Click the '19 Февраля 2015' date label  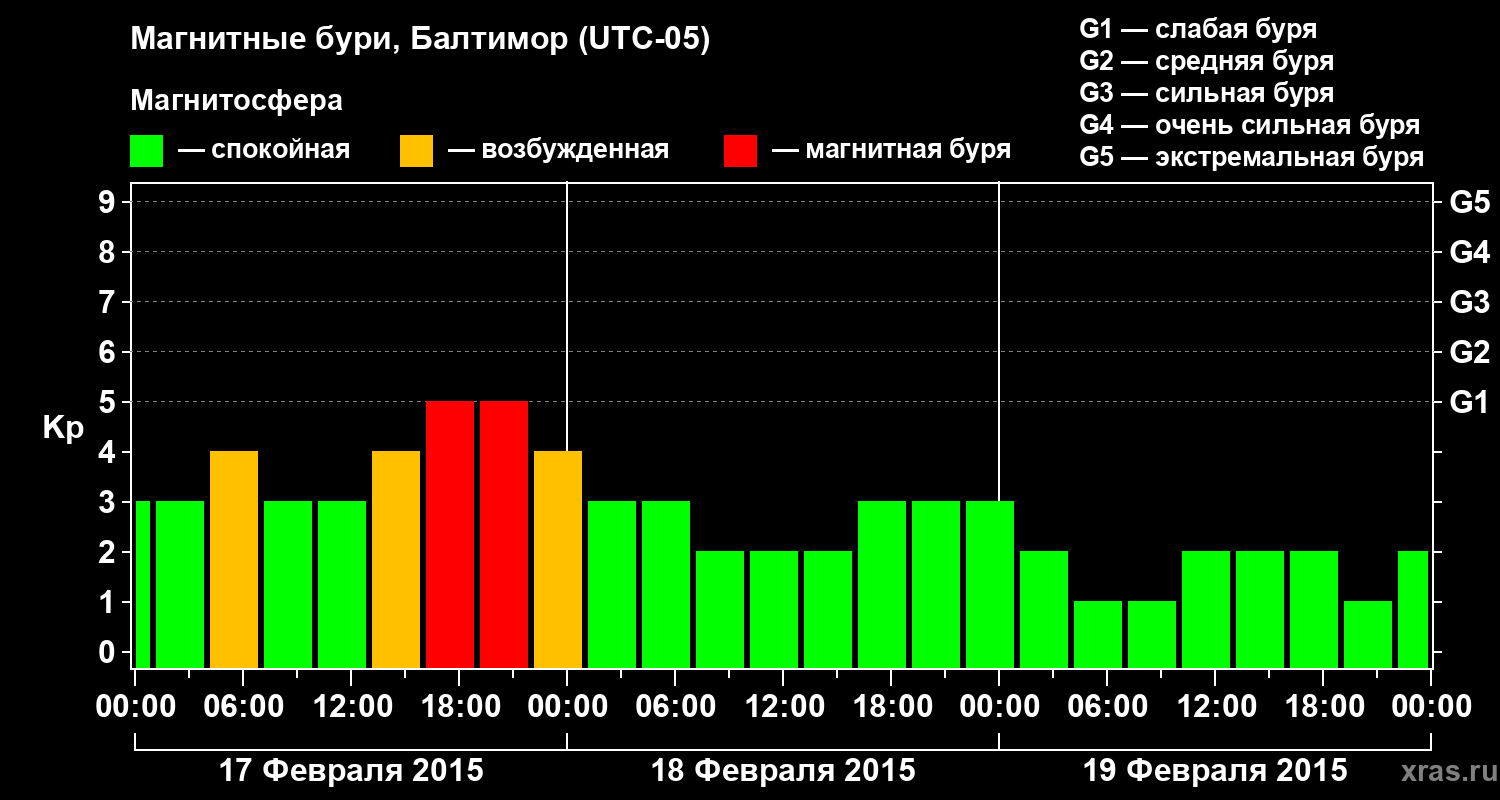pos(1215,771)
